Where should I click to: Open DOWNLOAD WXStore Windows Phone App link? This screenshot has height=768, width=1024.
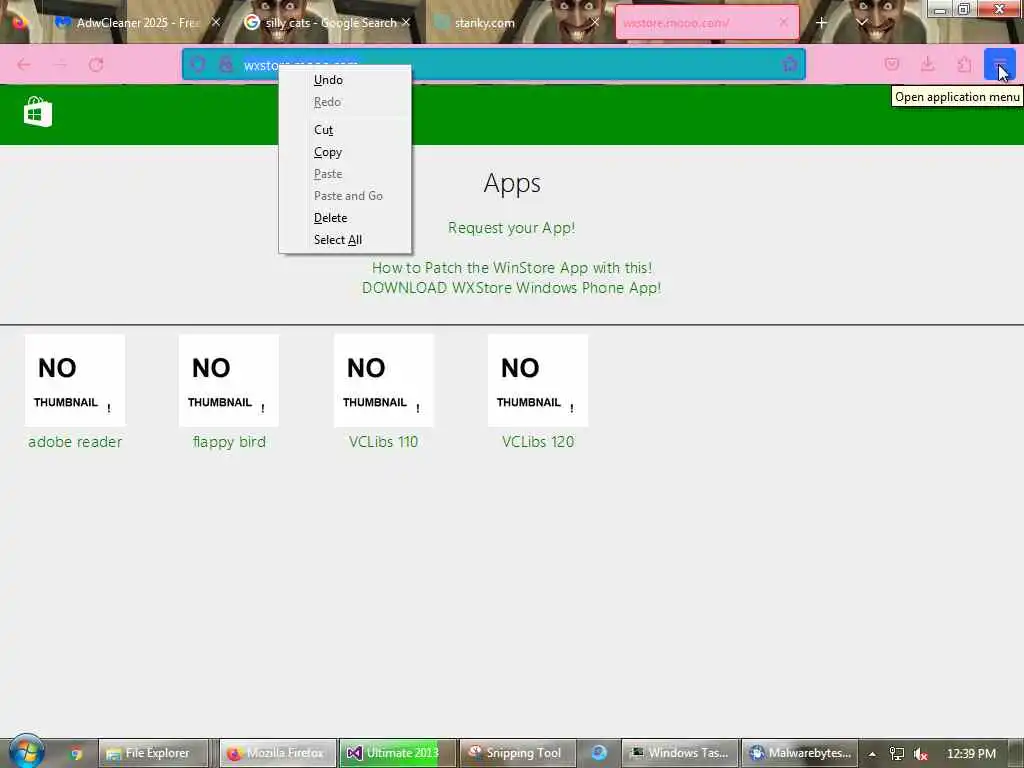click(x=511, y=288)
